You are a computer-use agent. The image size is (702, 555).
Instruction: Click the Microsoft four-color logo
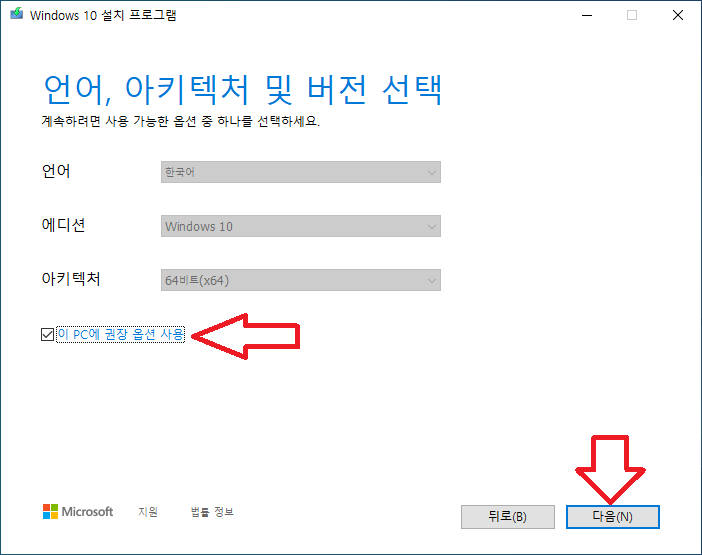point(51,512)
